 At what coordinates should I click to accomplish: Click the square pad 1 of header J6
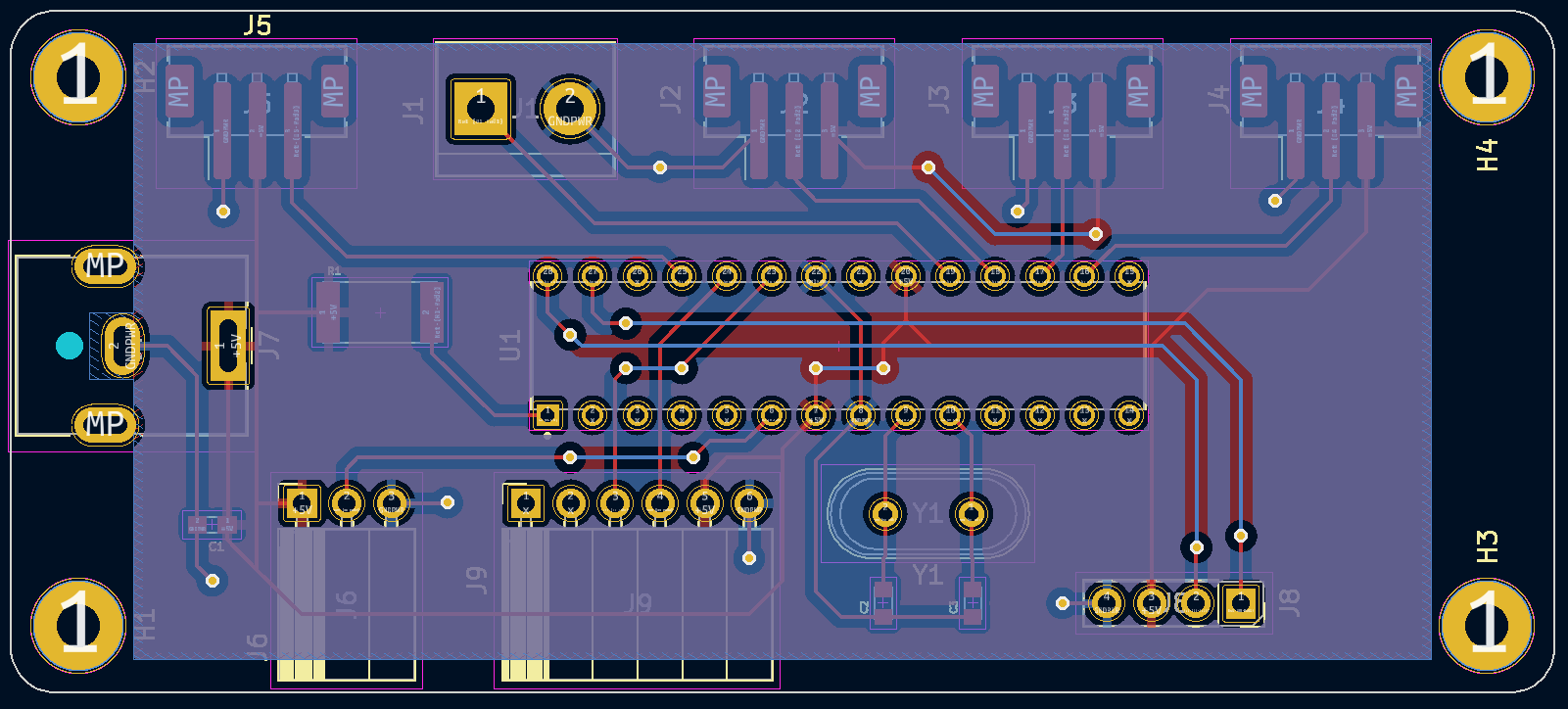point(301,504)
